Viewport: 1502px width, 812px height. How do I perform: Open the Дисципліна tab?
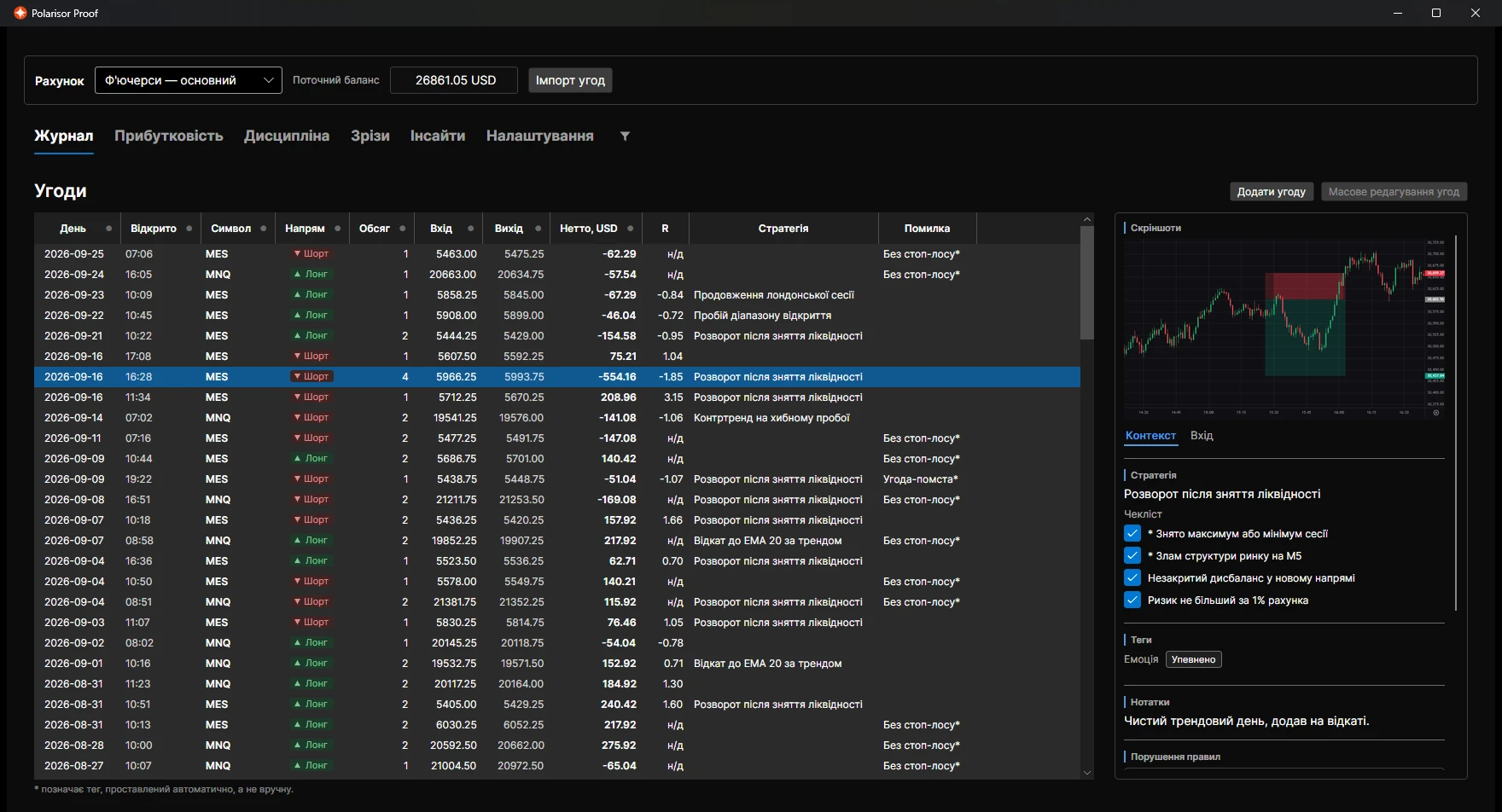point(287,136)
